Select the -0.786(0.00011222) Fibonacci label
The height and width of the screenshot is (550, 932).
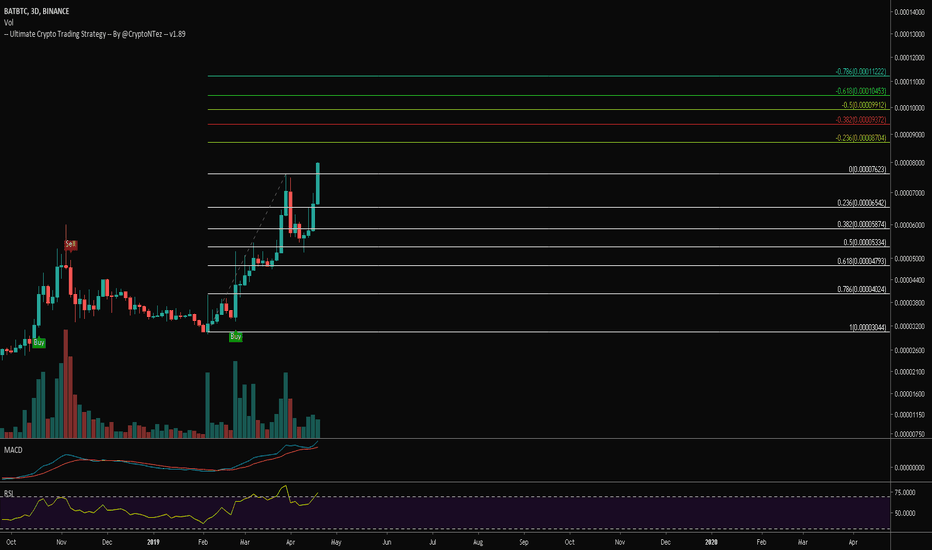[x=861, y=71]
